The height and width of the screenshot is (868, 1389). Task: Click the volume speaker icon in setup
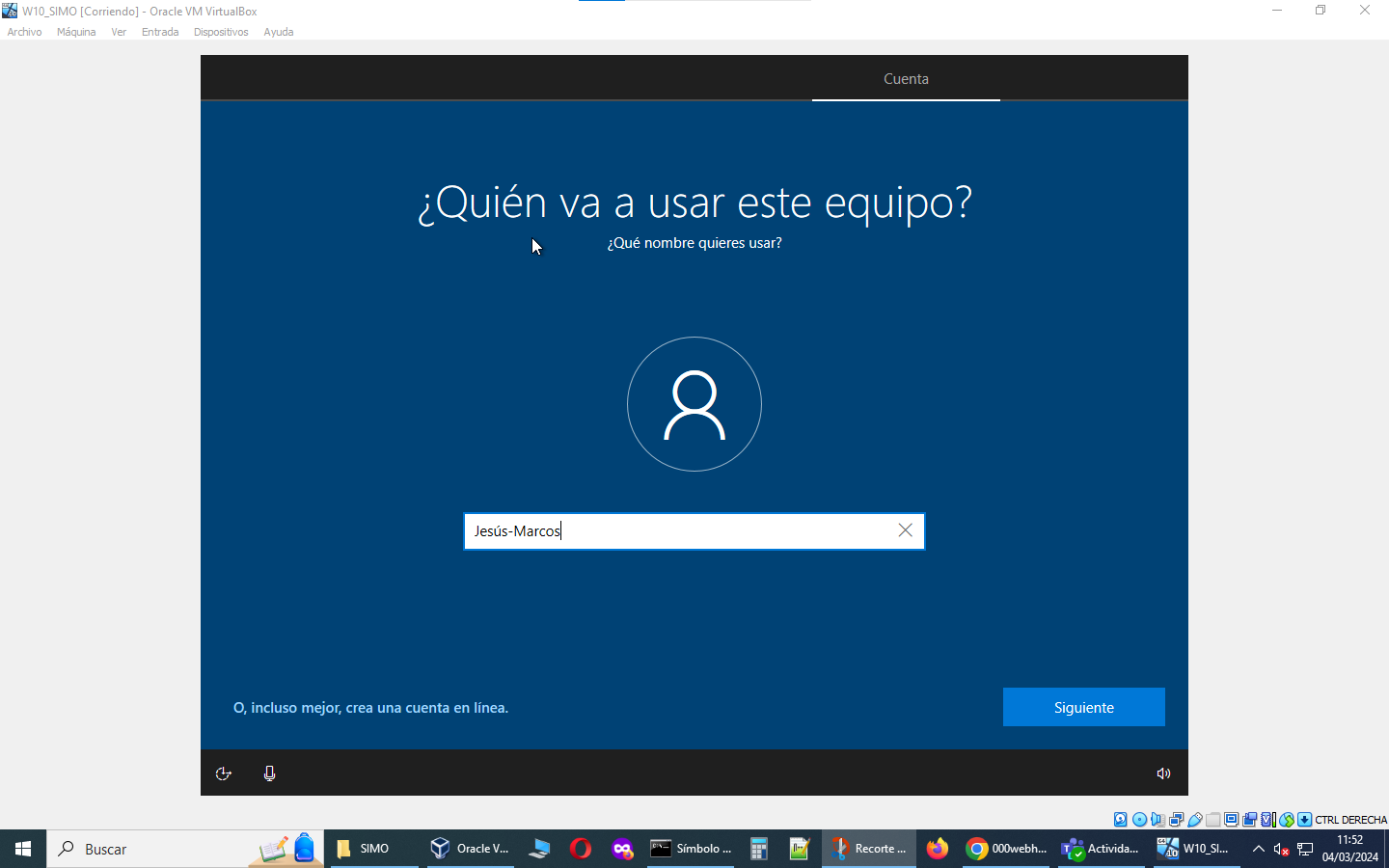tap(1163, 773)
